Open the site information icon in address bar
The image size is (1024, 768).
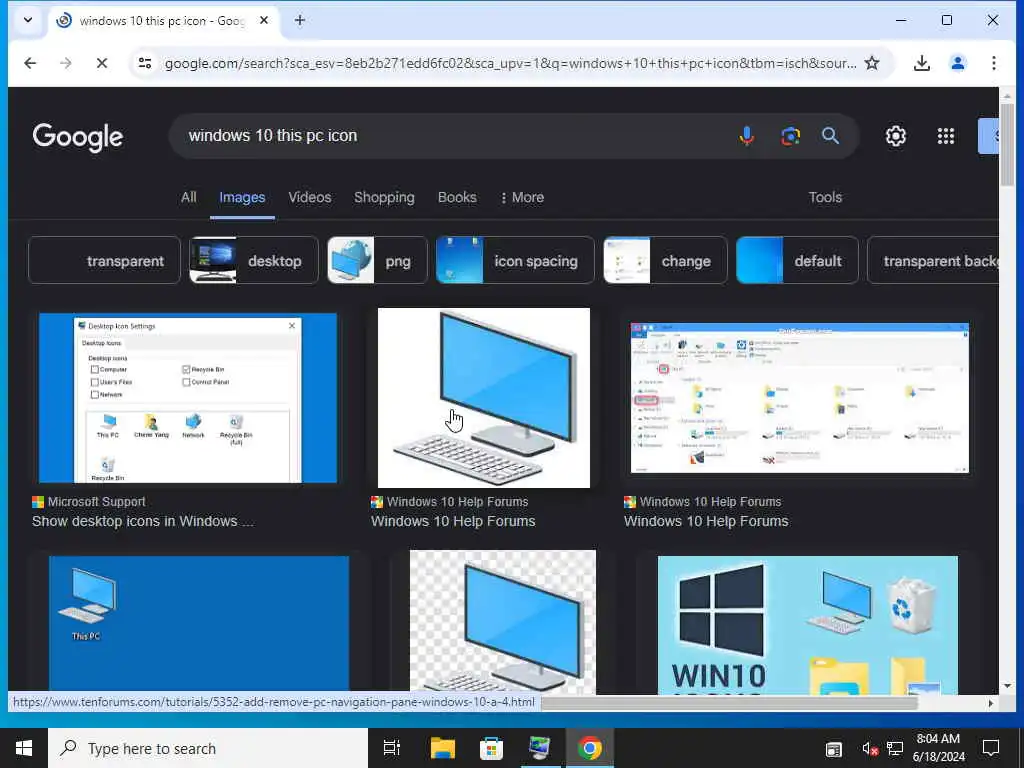tap(145, 63)
